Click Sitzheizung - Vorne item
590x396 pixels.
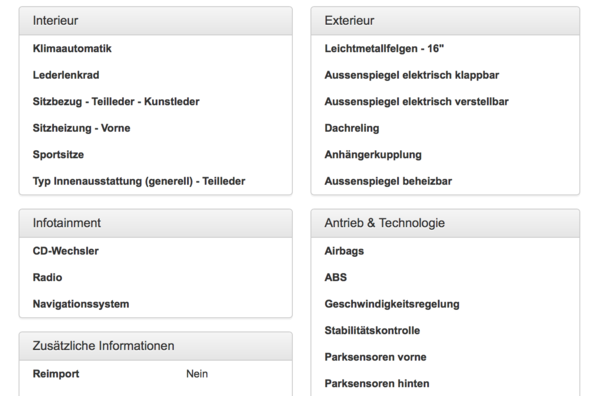point(81,128)
